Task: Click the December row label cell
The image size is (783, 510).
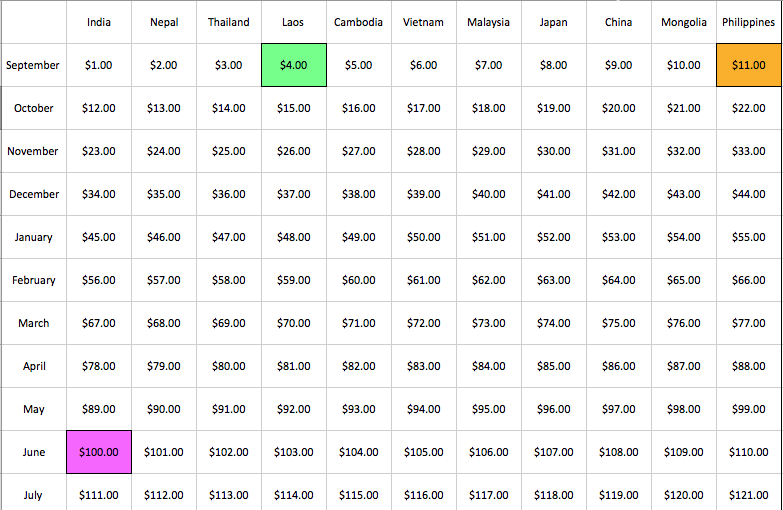Action: [34, 194]
